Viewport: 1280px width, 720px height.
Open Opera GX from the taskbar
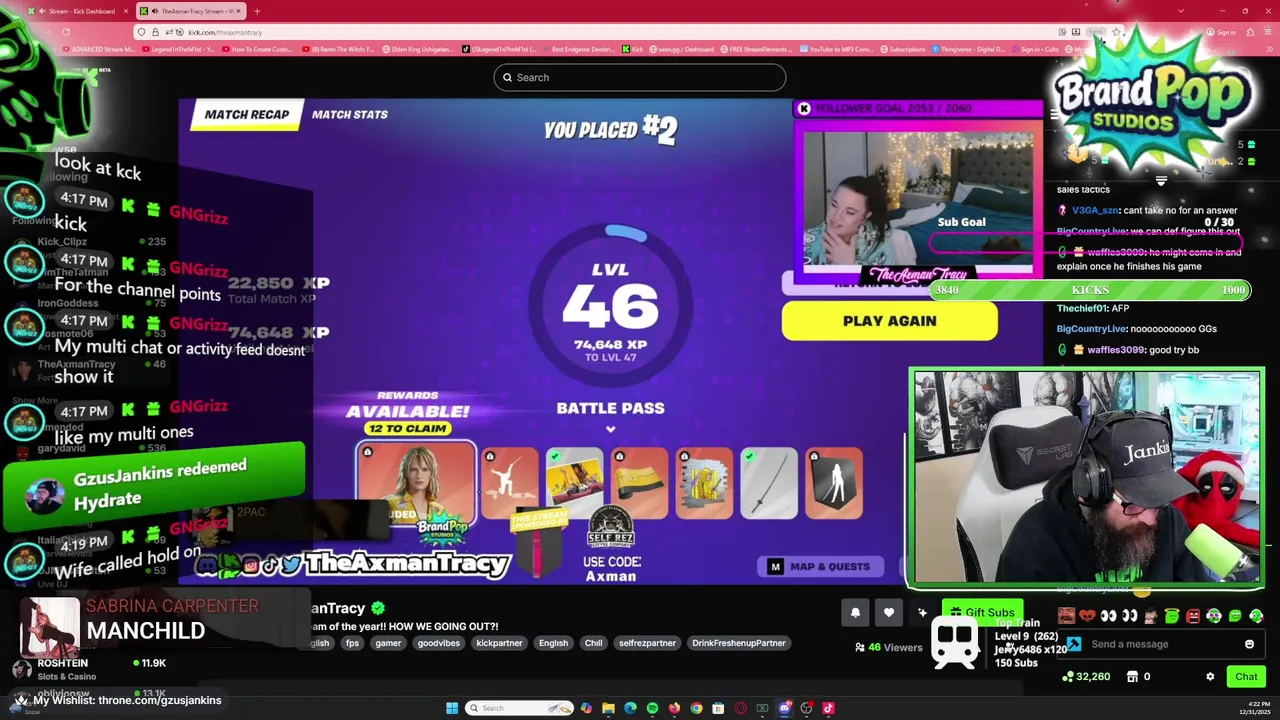(x=740, y=708)
